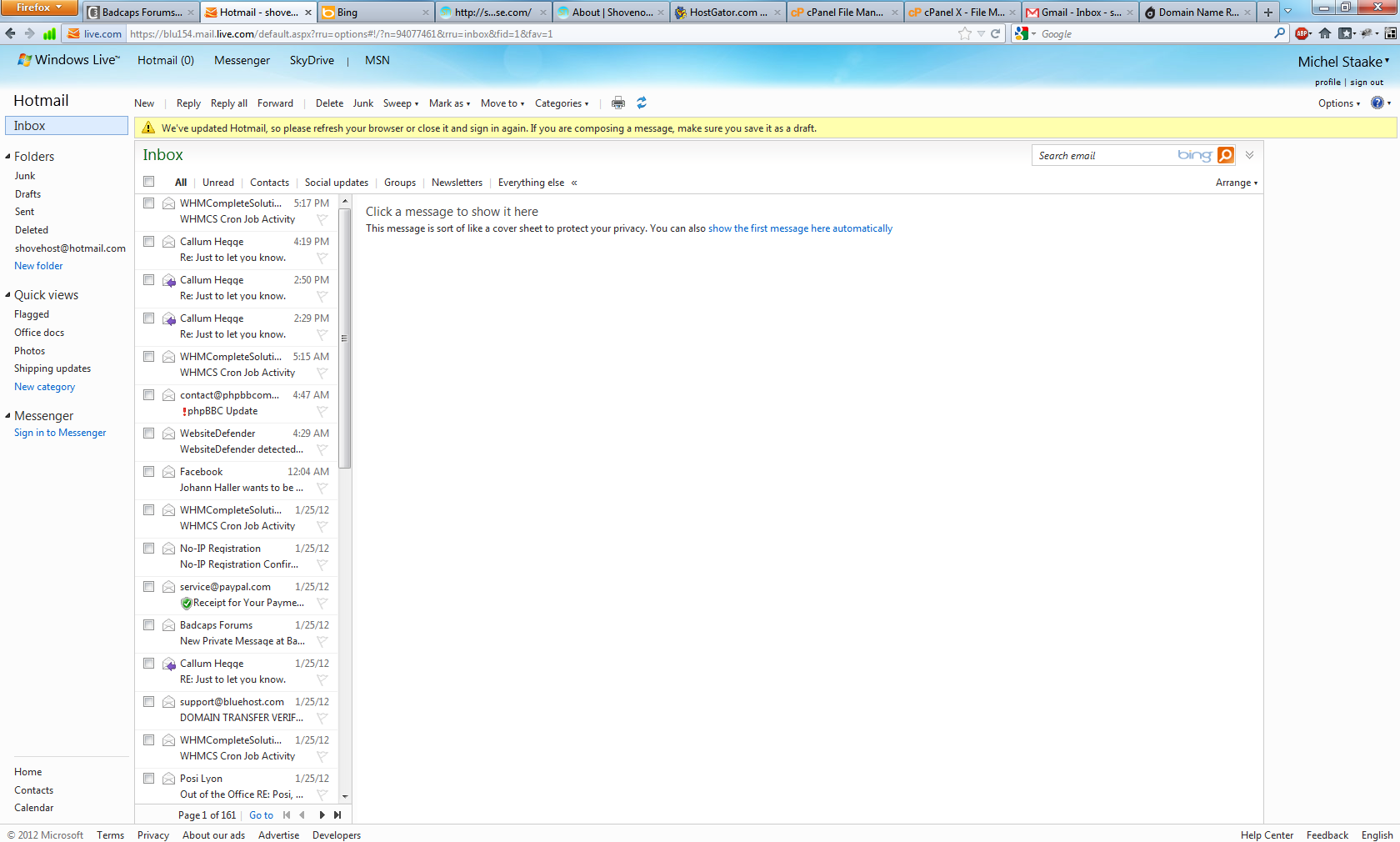1400x842 pixels.
Task: Flag the No-IP Registration message
Action: [322, 564]
